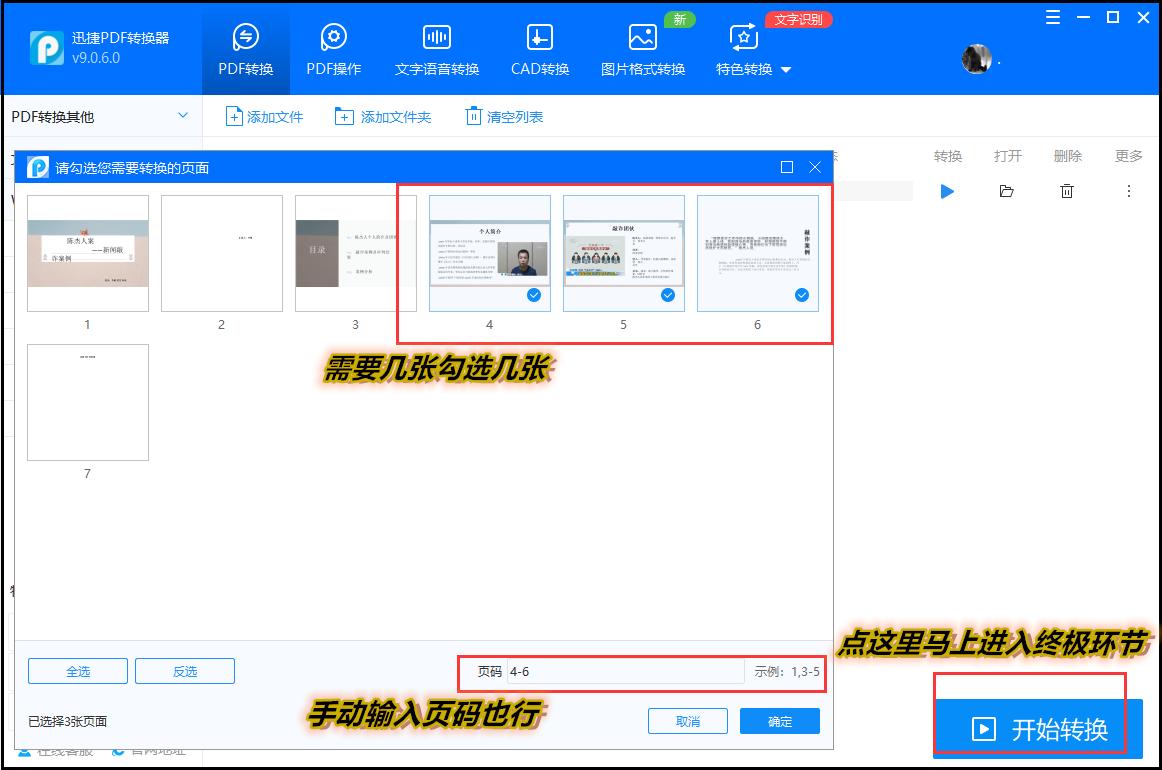
Task: Open the 文字语音转换 conversion tool
Action: (437, 37)
